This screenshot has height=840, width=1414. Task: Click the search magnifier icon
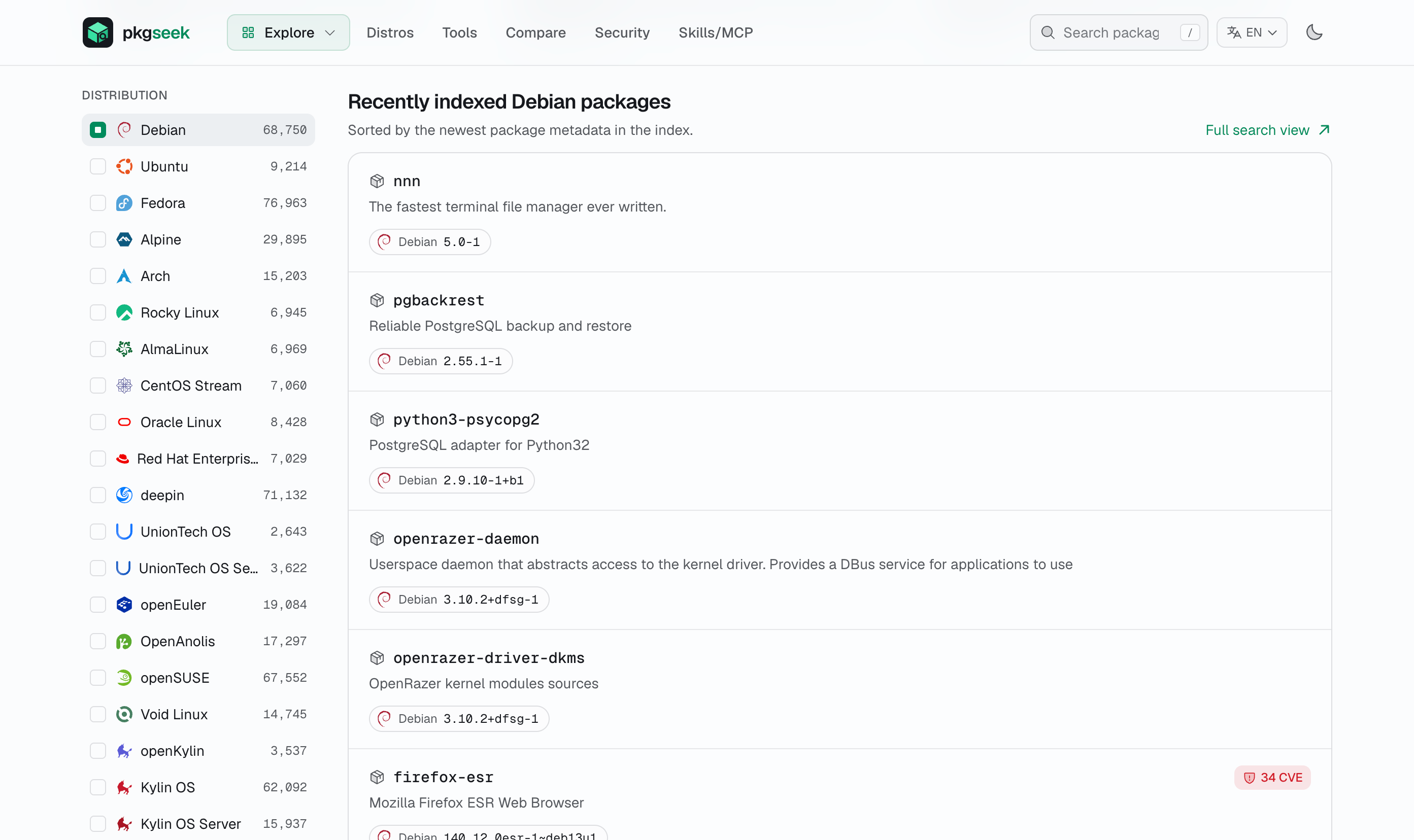click(1048, 32)
